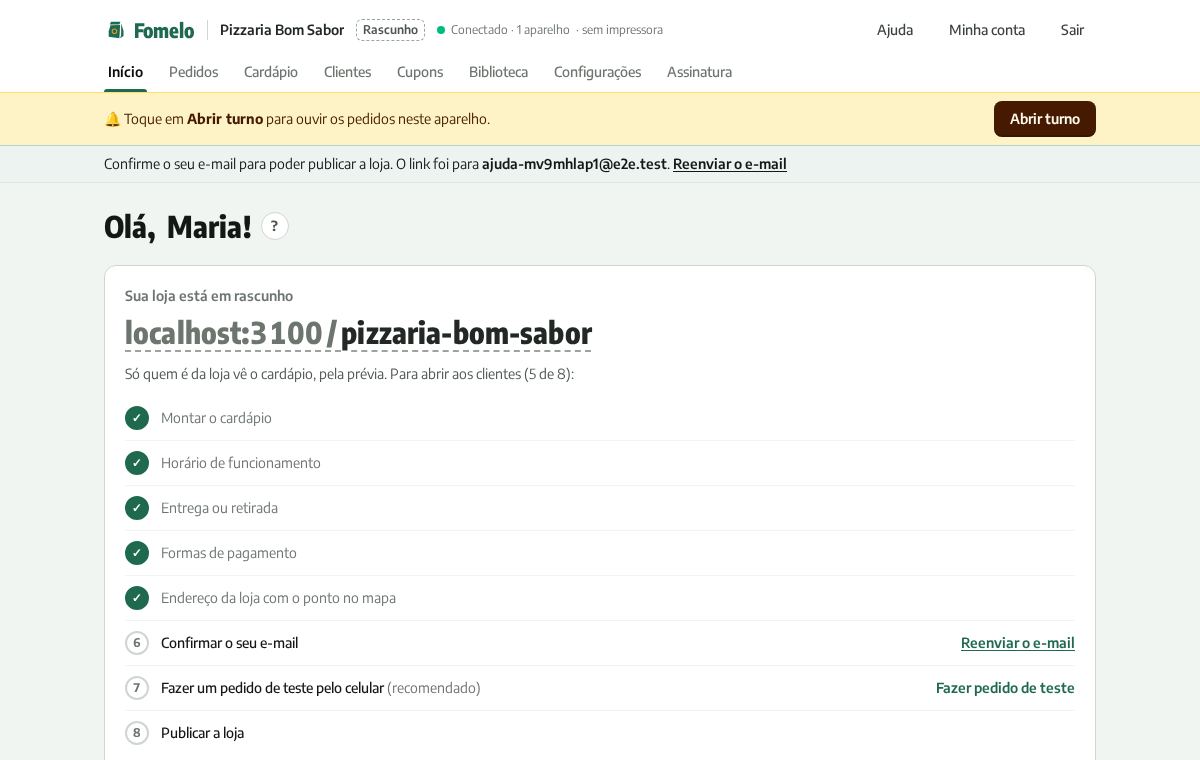The image size is (1200, 760).
Task: Open the Pedidos tab
Action: [x=193, y=72]
